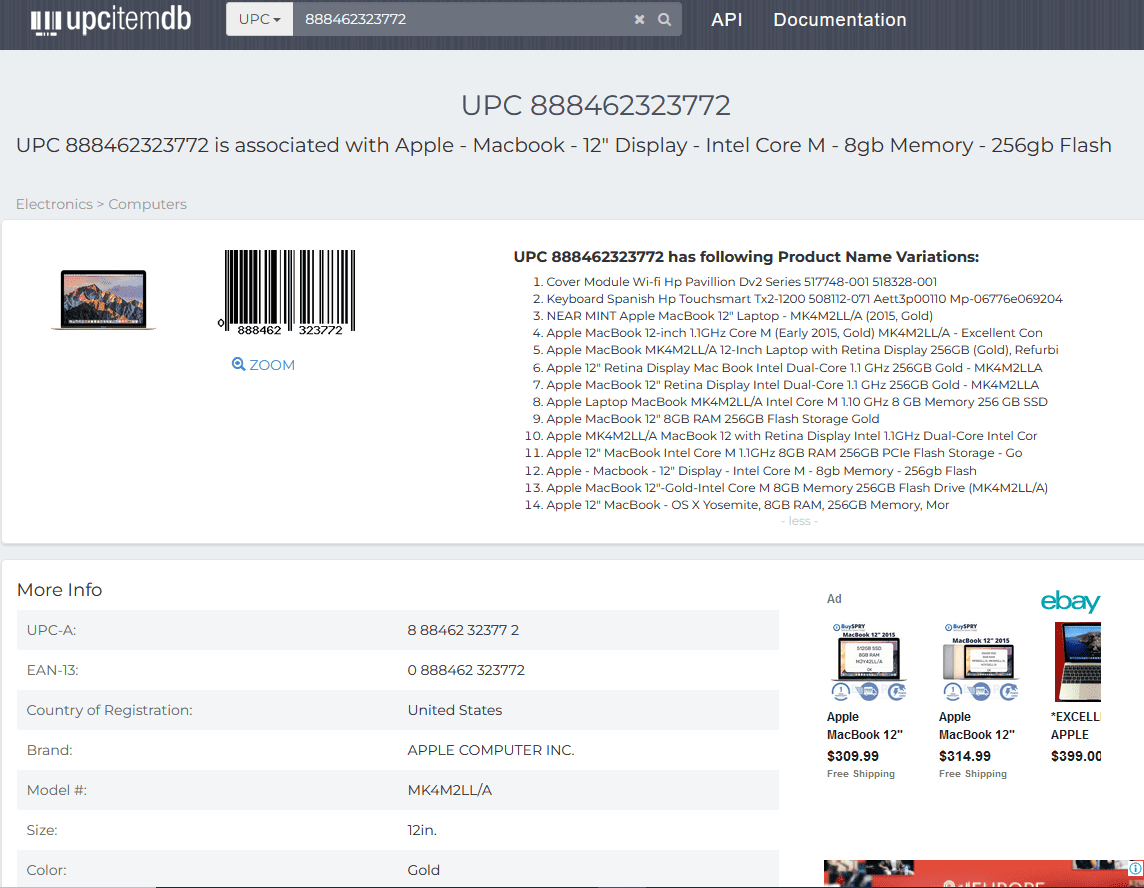1144x888 pixels.
Task: Open the API menu item
Action: pos(726,20)
